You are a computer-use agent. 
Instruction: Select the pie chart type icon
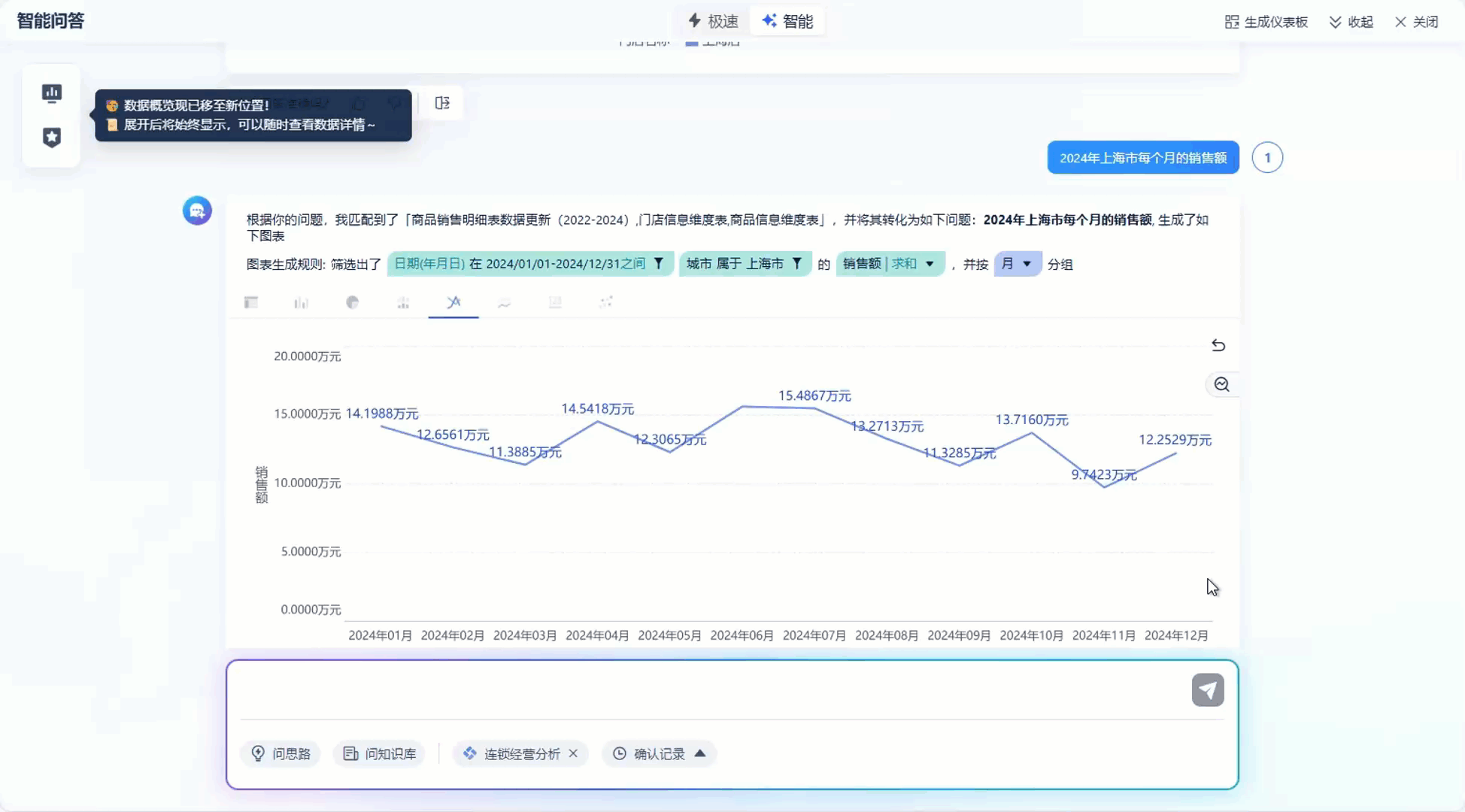352,302
